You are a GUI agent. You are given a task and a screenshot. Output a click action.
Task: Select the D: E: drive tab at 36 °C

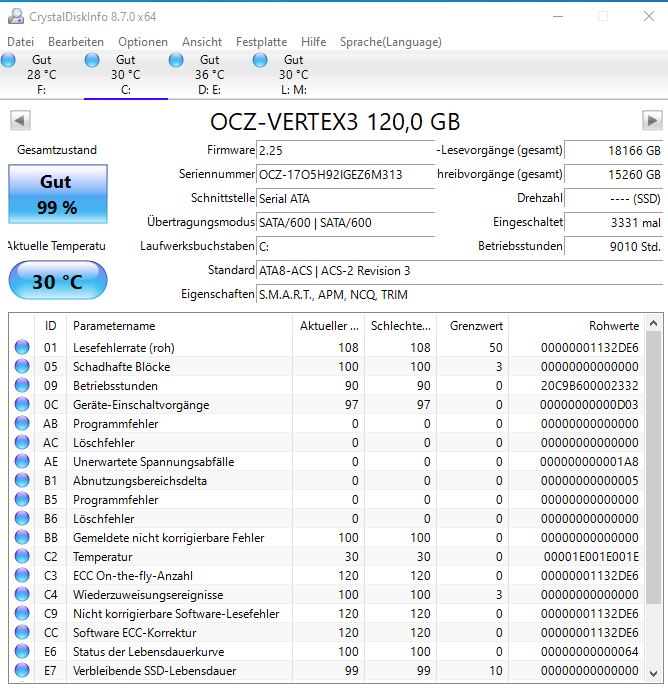(x=210, y=75)
